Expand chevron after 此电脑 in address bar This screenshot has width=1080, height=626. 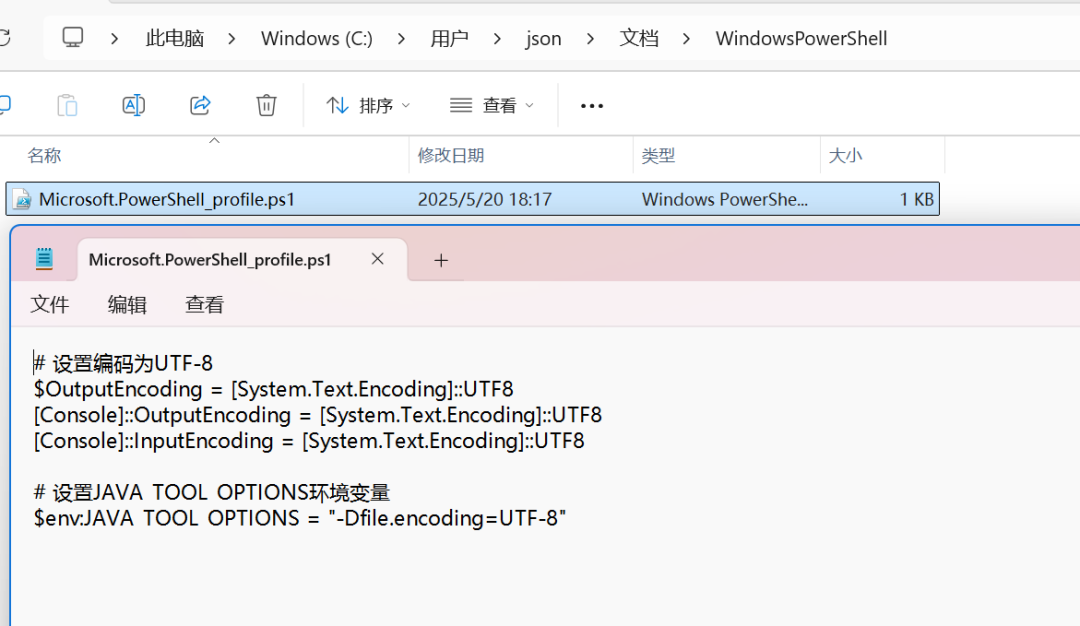click(x=232, y=39)
